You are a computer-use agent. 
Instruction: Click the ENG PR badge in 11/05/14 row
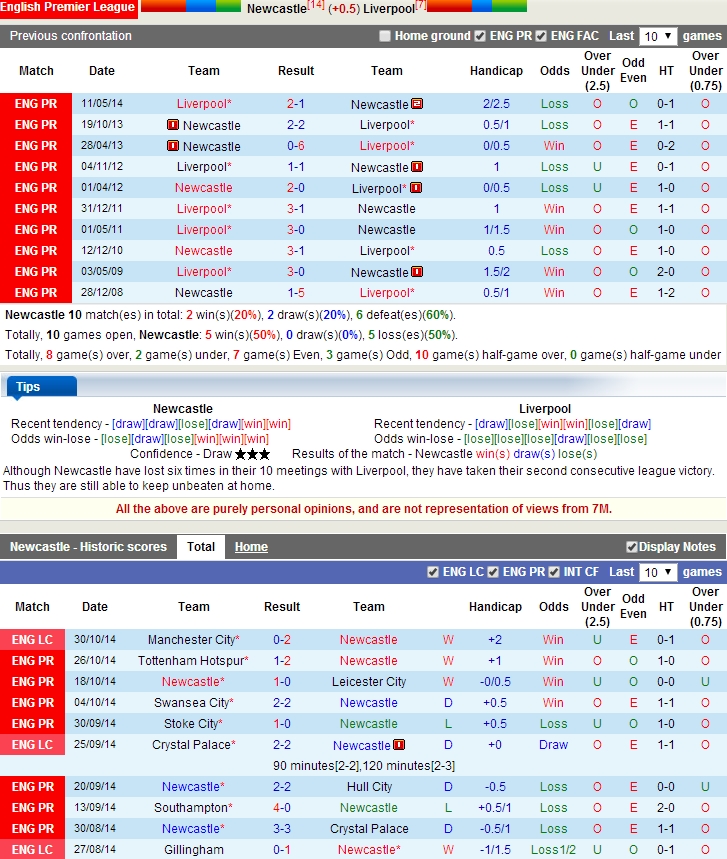tap(36, 104)
